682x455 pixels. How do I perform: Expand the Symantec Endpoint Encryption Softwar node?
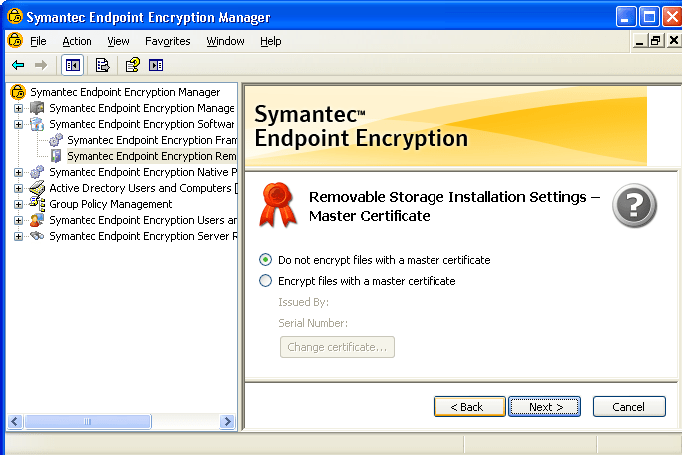click(18, 124)
